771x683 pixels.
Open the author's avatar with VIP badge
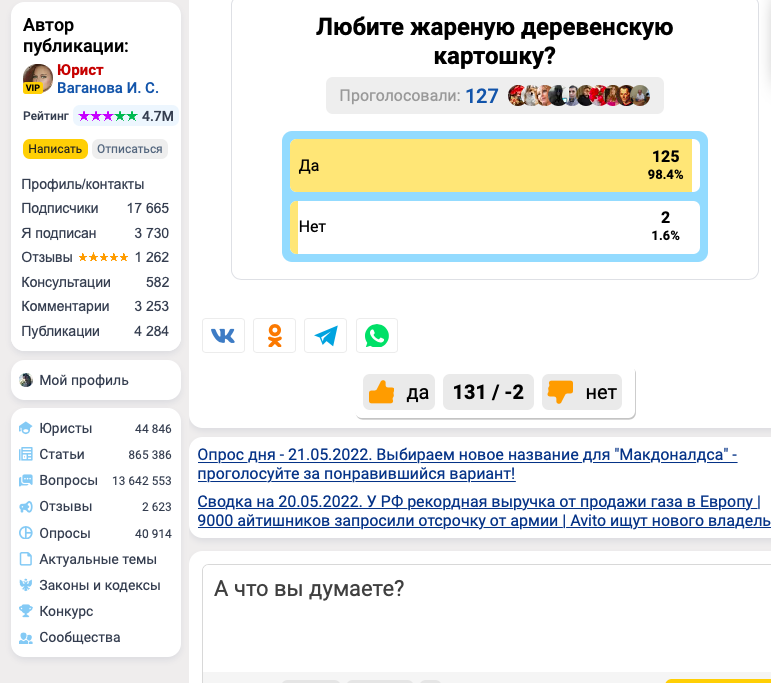[38, 80]
